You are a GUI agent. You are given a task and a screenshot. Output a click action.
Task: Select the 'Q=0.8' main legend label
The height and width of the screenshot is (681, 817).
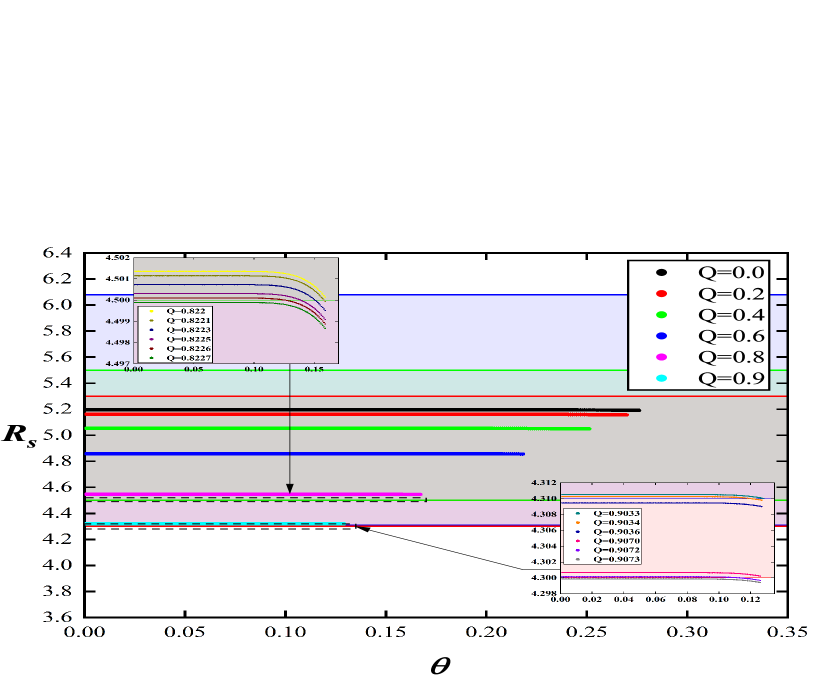tap(731, 357)
